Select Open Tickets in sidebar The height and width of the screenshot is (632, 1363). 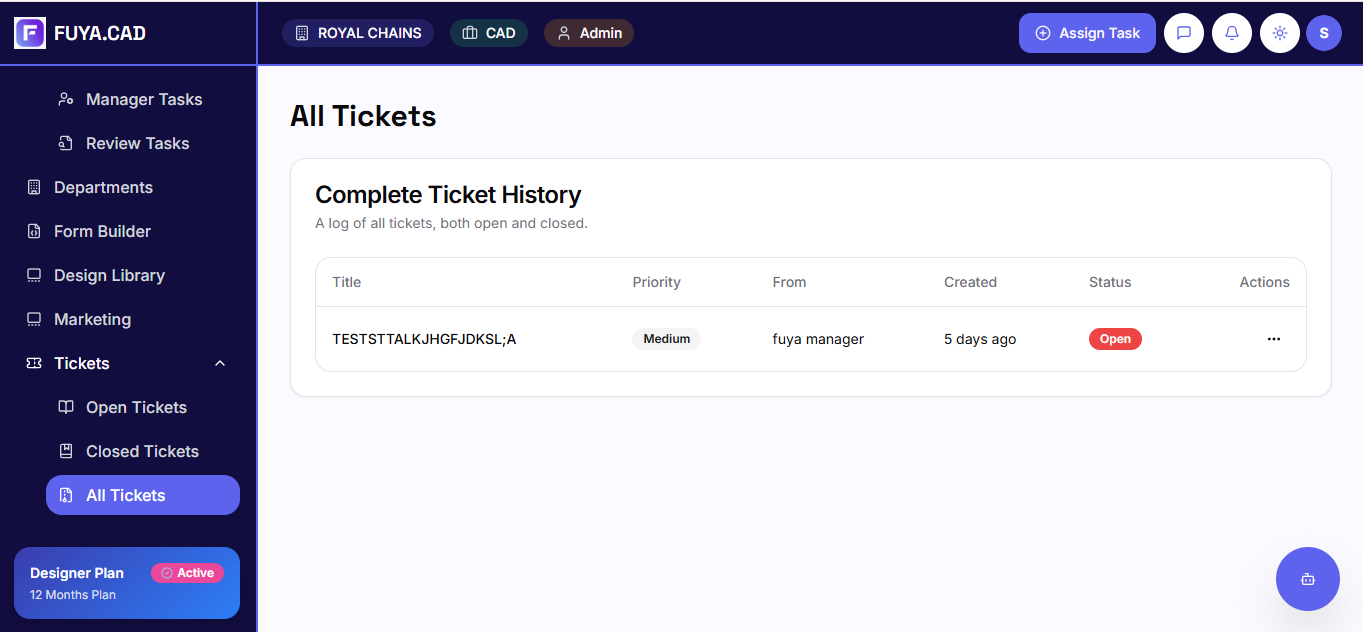click(x=136, y=407)
